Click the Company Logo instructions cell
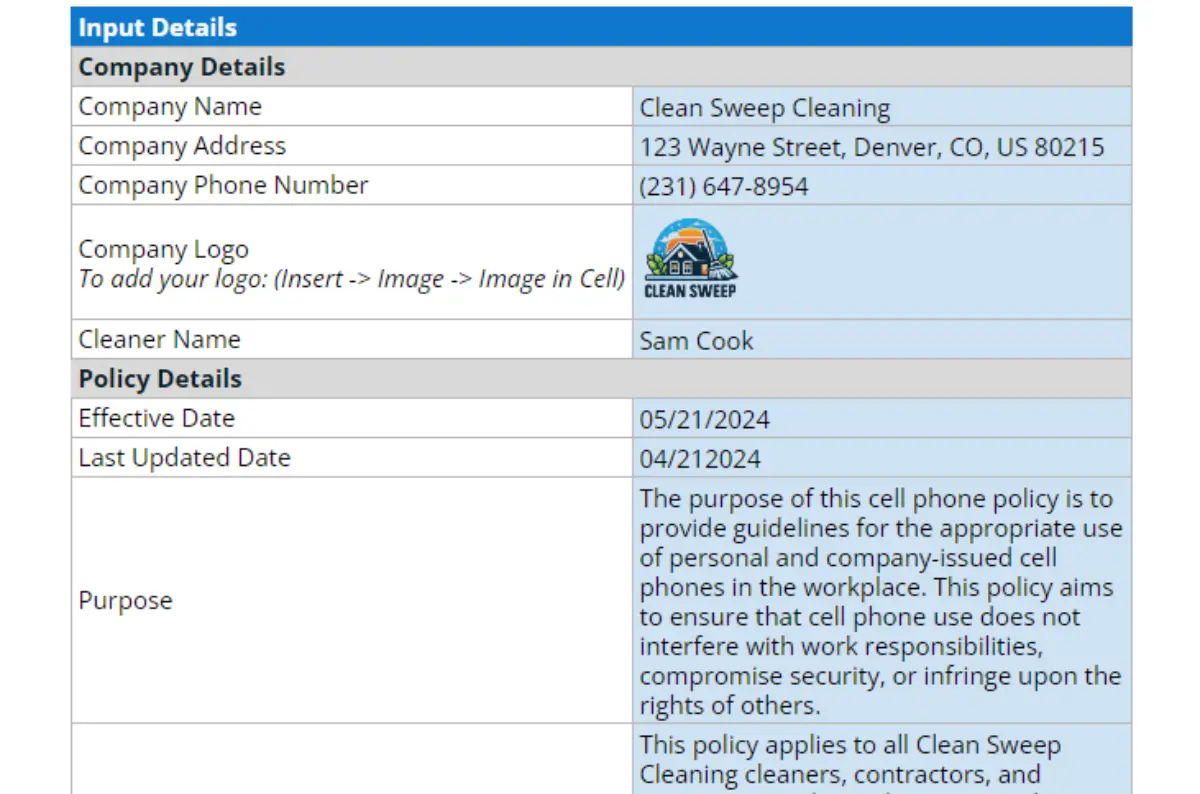The width and height of the screenshot is (1200, 794). point(351,263)
